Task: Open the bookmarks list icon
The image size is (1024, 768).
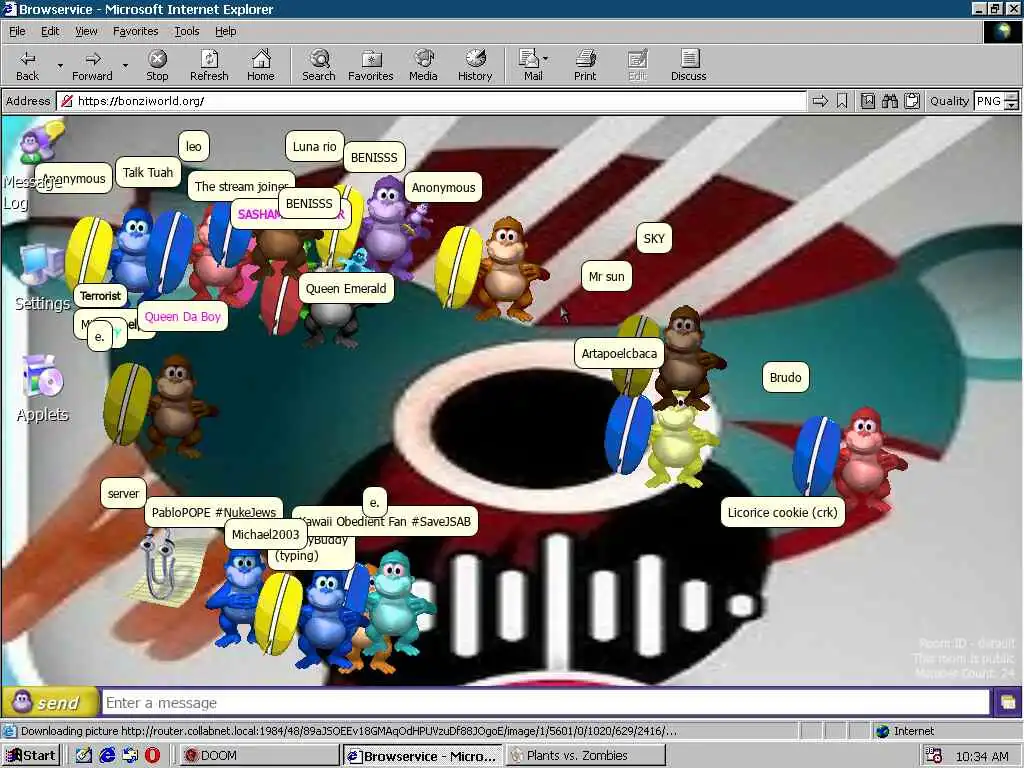Action: tap(867, 101)
